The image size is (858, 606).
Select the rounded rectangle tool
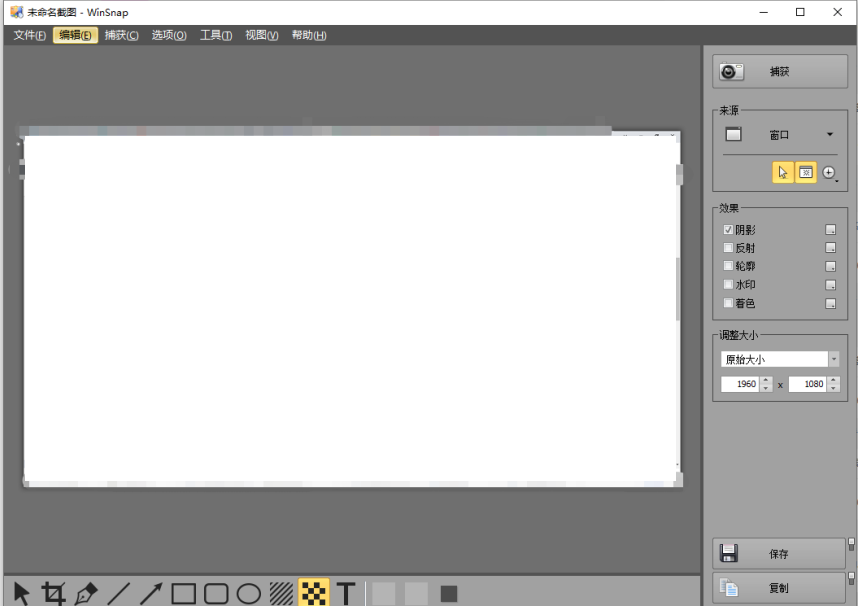(x=216, y=593)
